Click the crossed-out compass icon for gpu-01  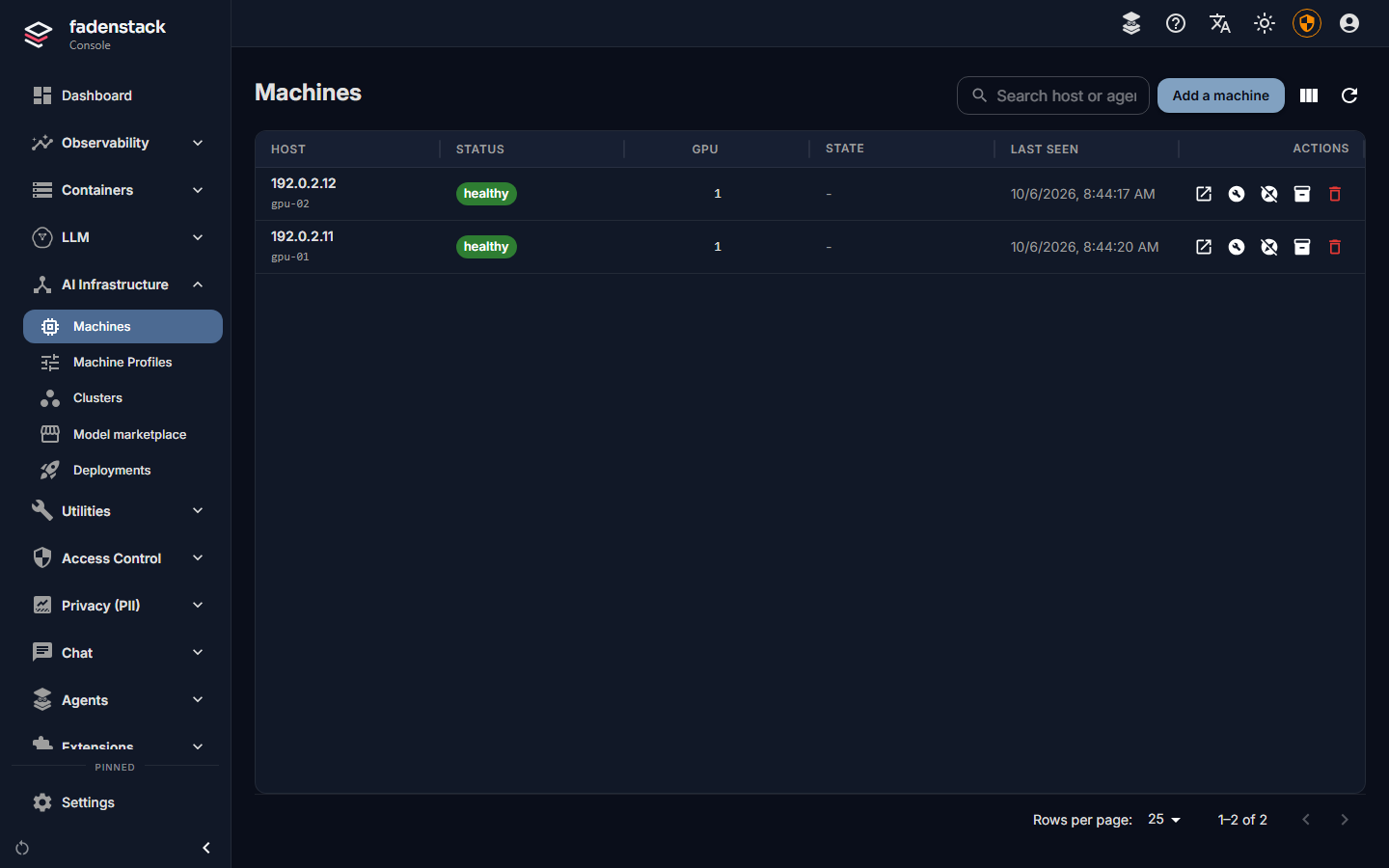point(1269,247)
